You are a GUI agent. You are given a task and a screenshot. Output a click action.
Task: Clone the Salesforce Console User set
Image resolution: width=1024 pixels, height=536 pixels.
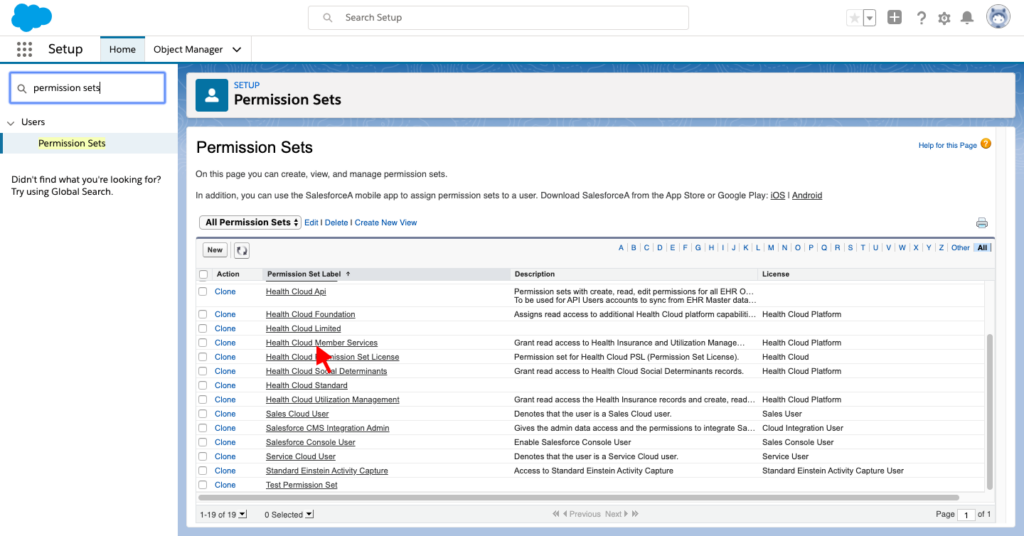pos(225,442)
